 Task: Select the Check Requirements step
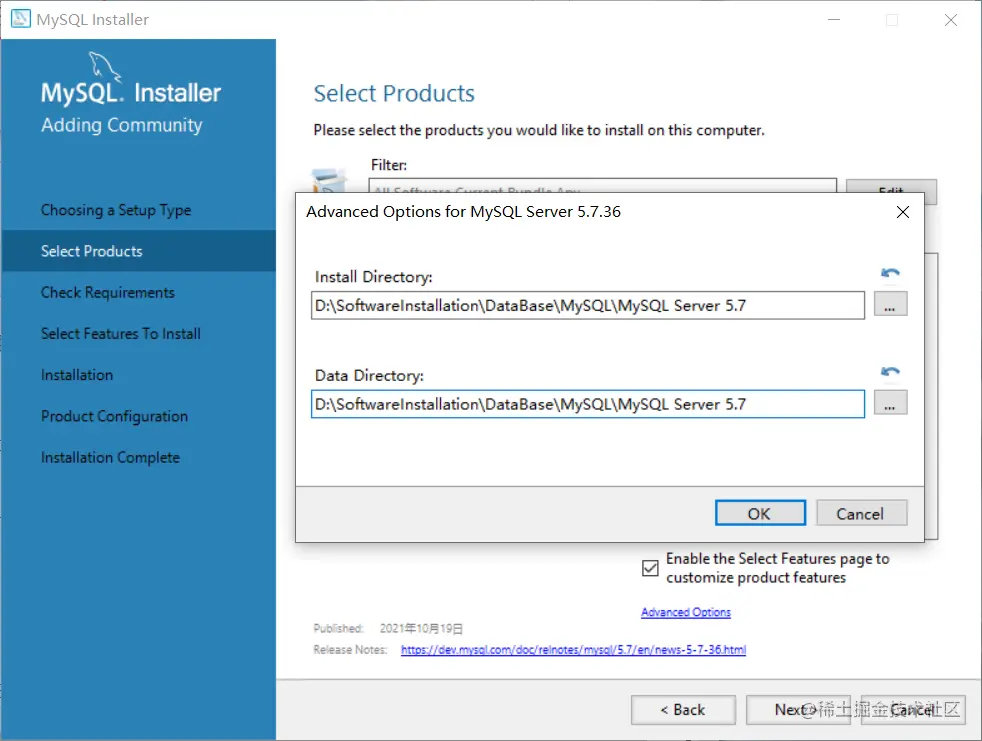click(x=108, y=293)
